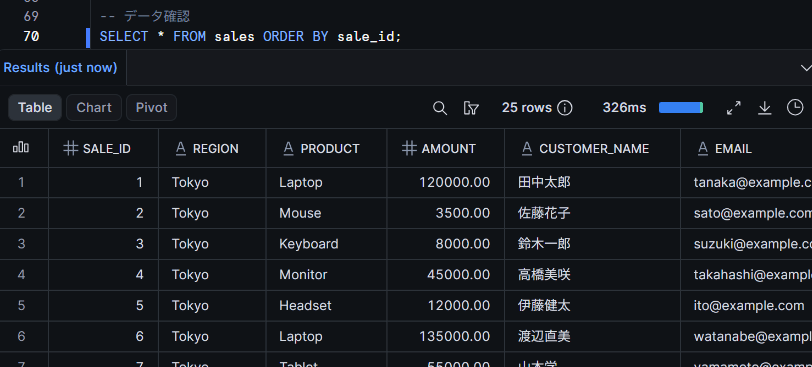This screenshot has width=812, height=367.
Task: Switch to Chart view
Action: click(94, 108)
